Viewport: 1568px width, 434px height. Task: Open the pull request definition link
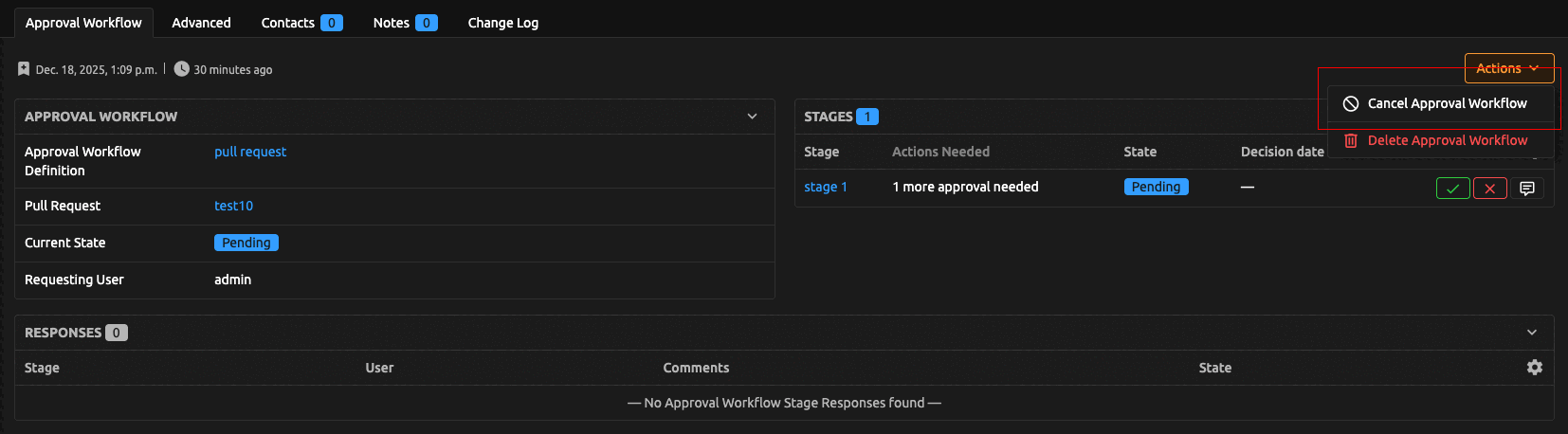[249, 152]
